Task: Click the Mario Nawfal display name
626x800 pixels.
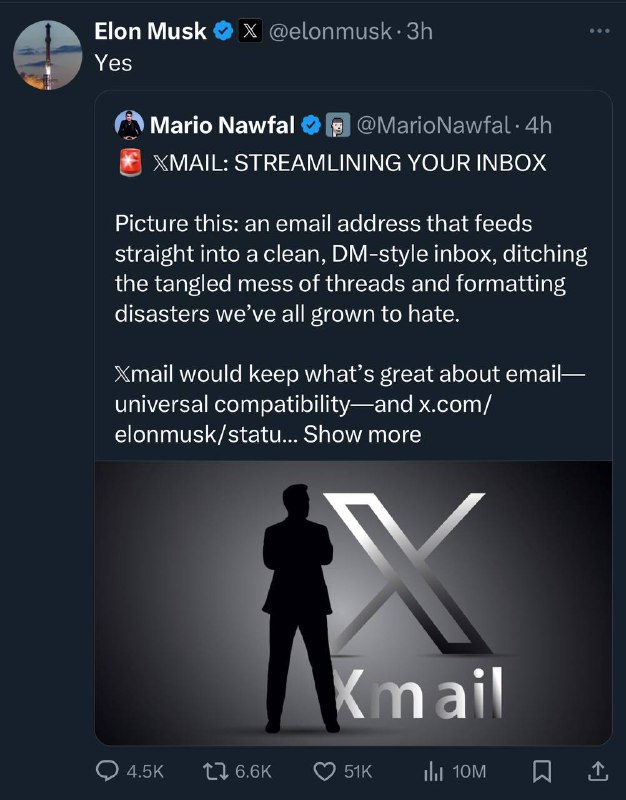Action: 221,126
